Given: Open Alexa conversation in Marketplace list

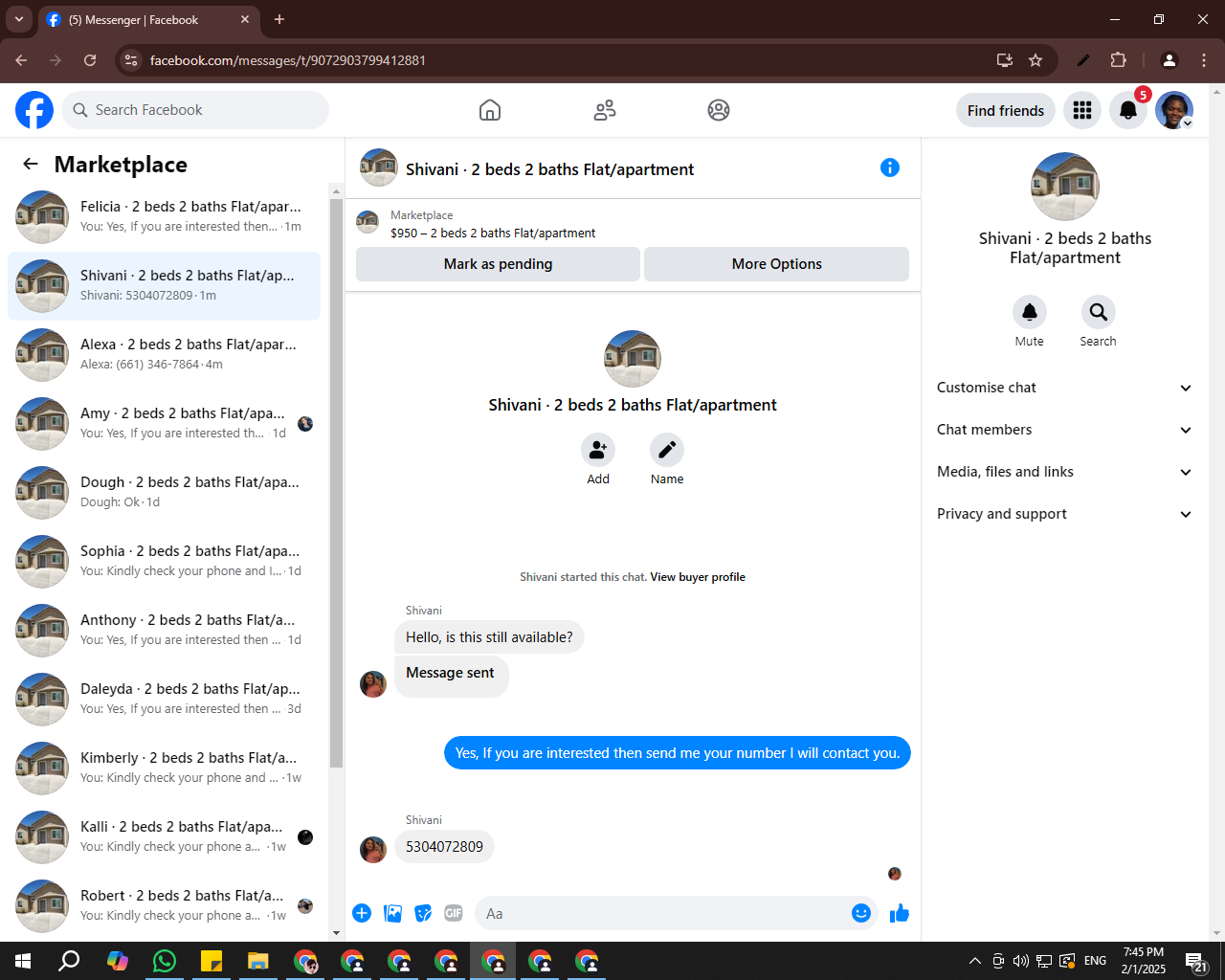Looking at the screenshot, I should pyautogui.click(x=164, y=355).
